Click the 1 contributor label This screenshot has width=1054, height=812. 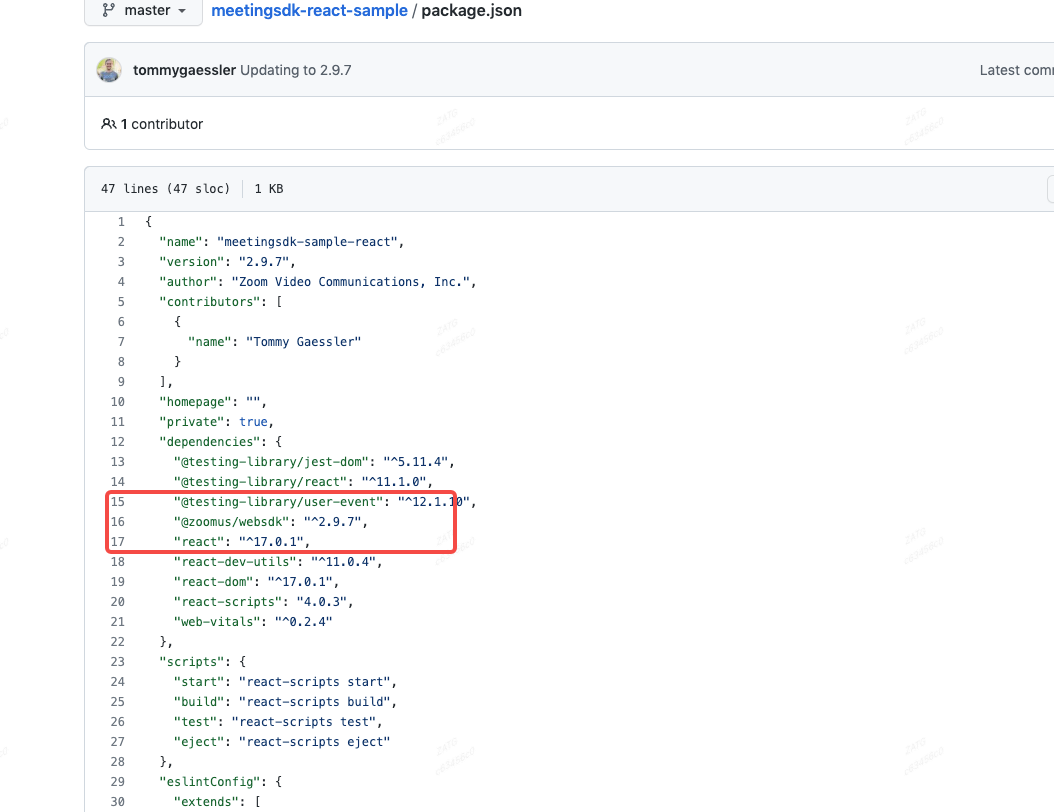162,124
